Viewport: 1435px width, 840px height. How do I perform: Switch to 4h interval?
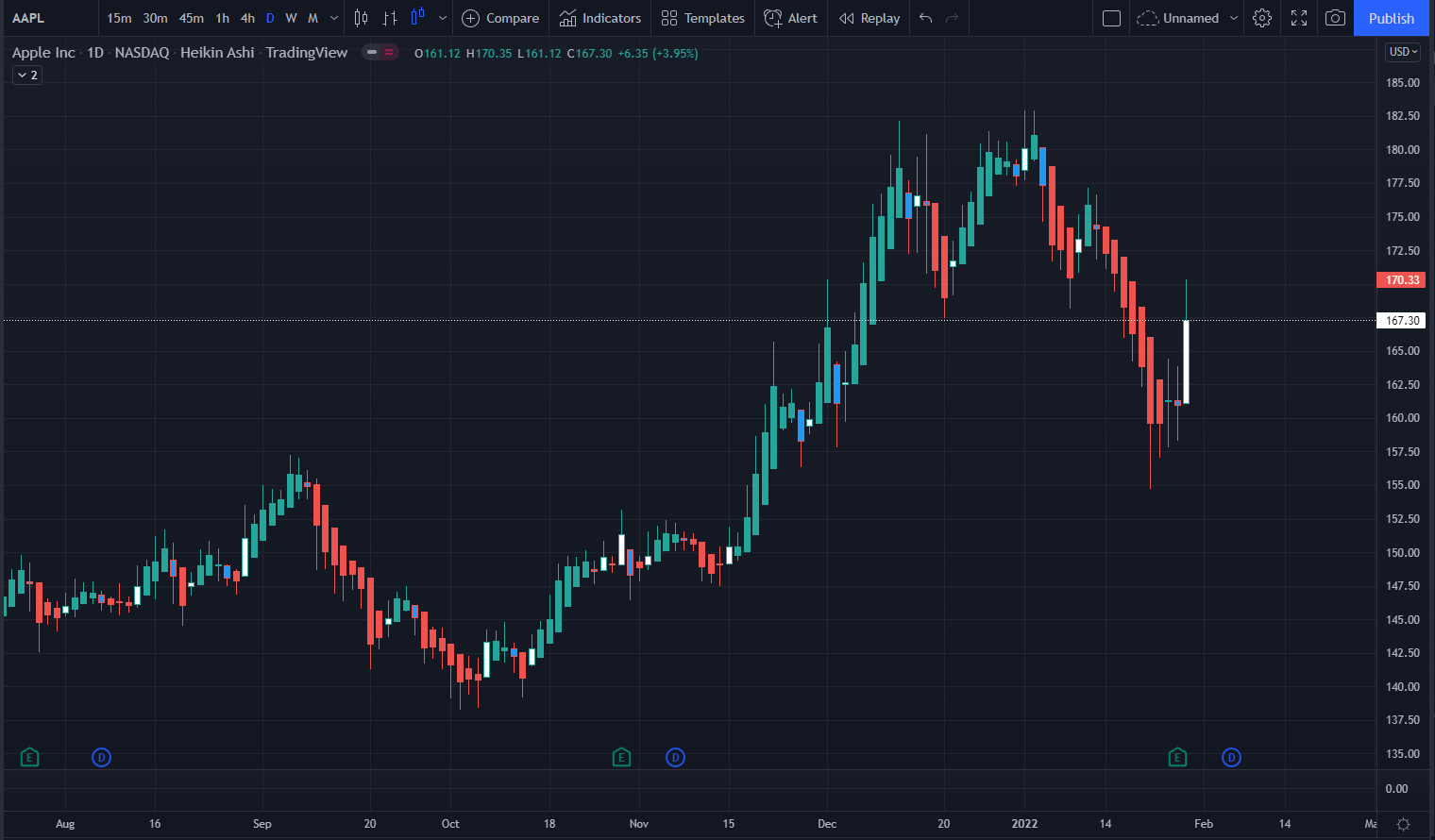point(247,18)
